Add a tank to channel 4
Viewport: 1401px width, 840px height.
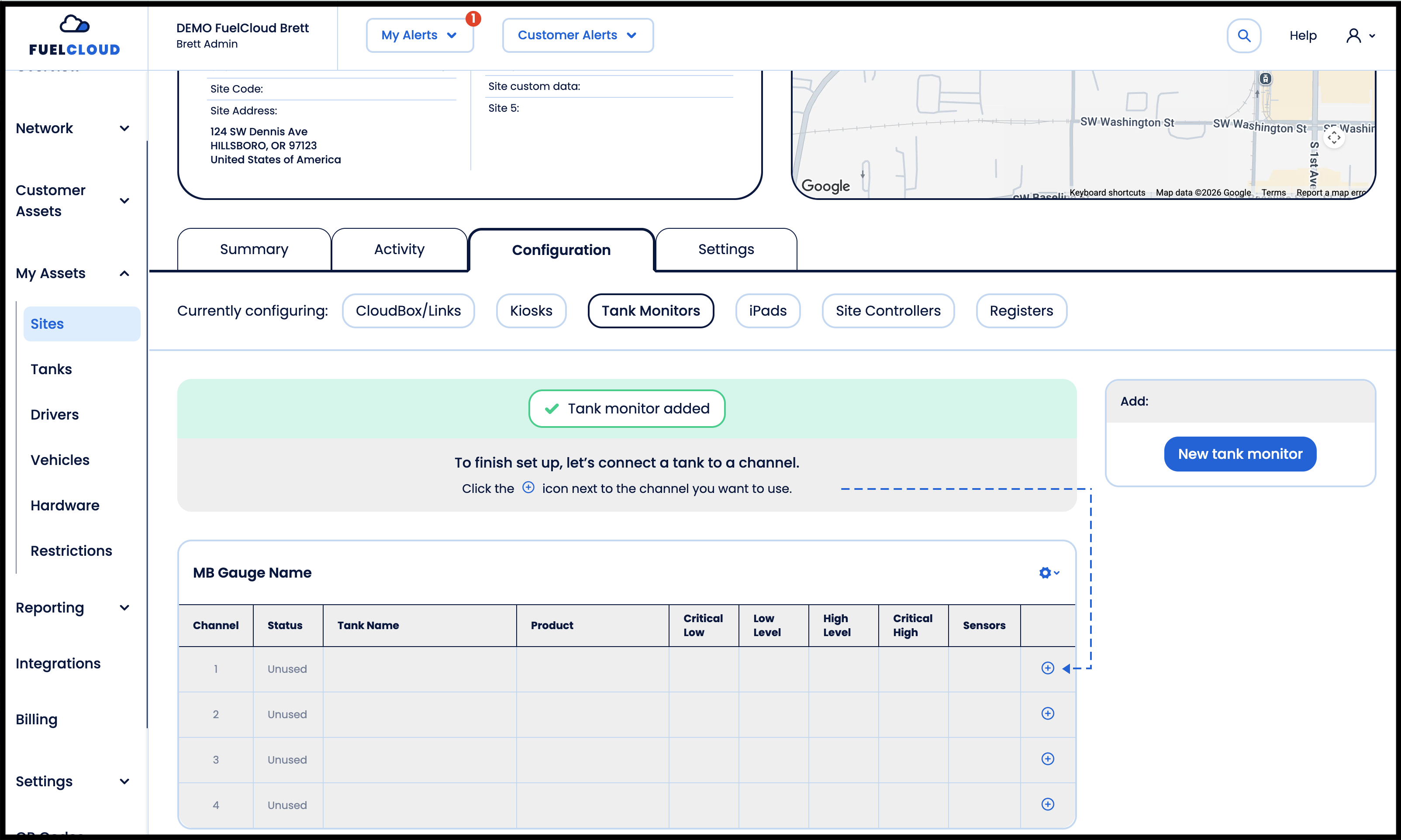click(1048, 804)
